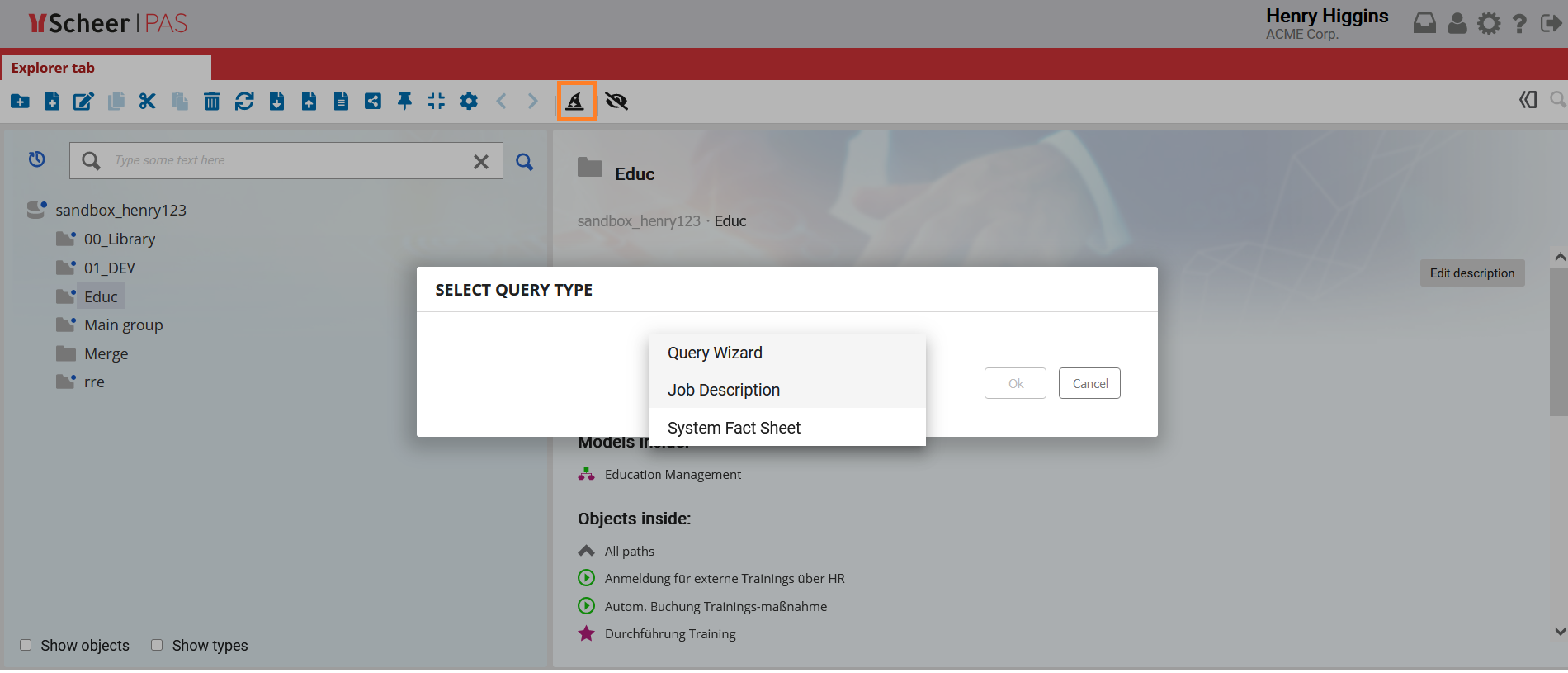This screenshot has width=1568, height=673.
Task: Click the blue search magnifier button
Action: (x=524, y=162)
